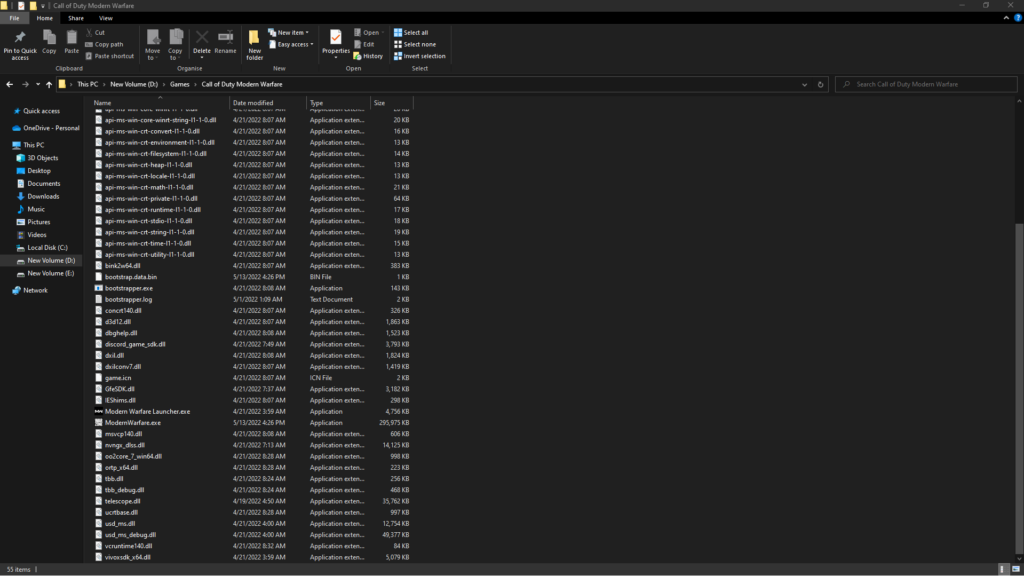Click Select none in the ribbon
Viewport: 1024px width, 576px height.
click(x=415, y=44)
